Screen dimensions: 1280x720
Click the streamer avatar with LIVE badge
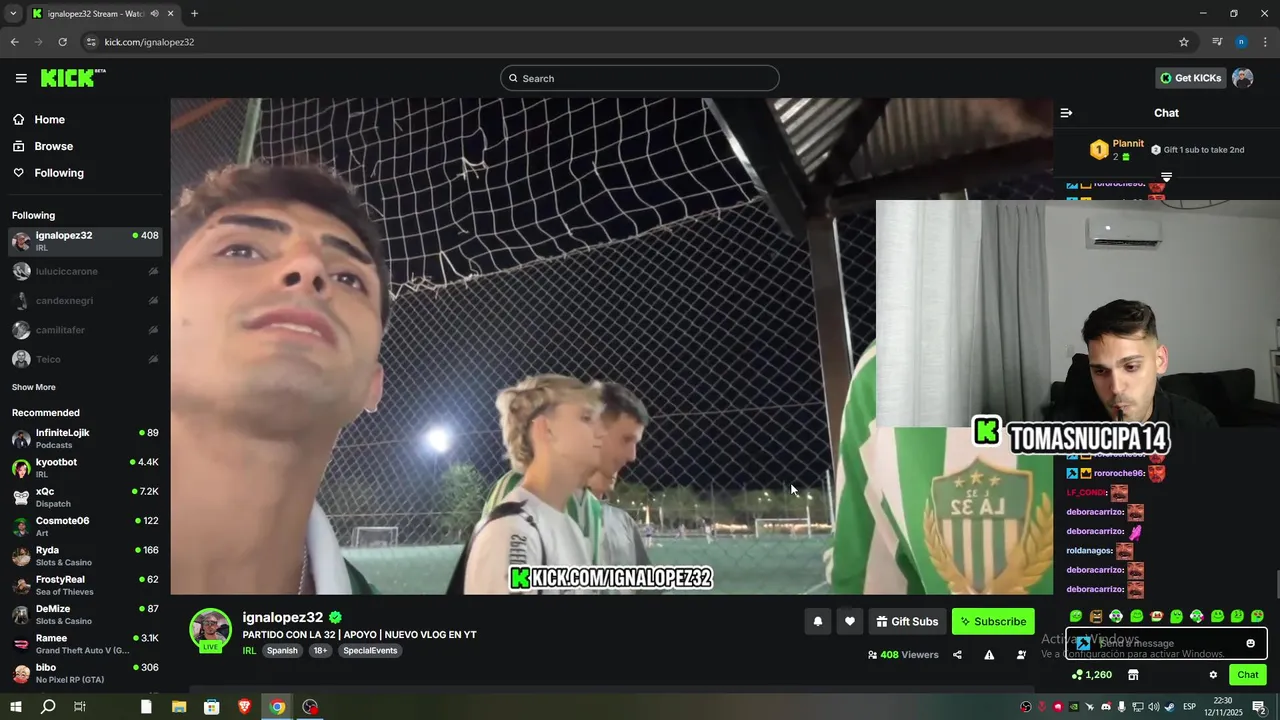click(x=210, y=630)
